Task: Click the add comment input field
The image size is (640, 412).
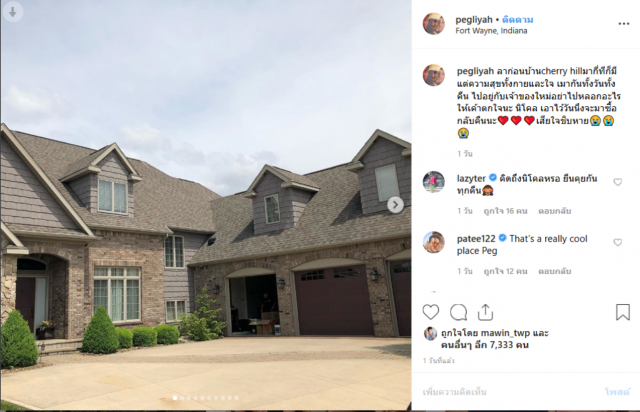Action: coord(510,392)
